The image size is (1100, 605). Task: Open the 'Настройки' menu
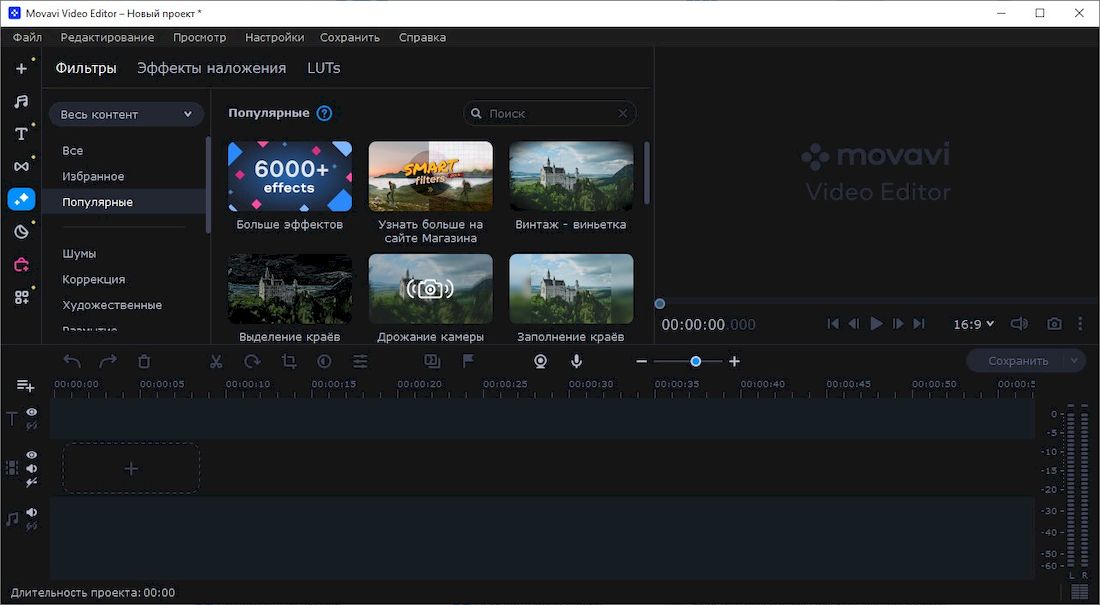274,37
